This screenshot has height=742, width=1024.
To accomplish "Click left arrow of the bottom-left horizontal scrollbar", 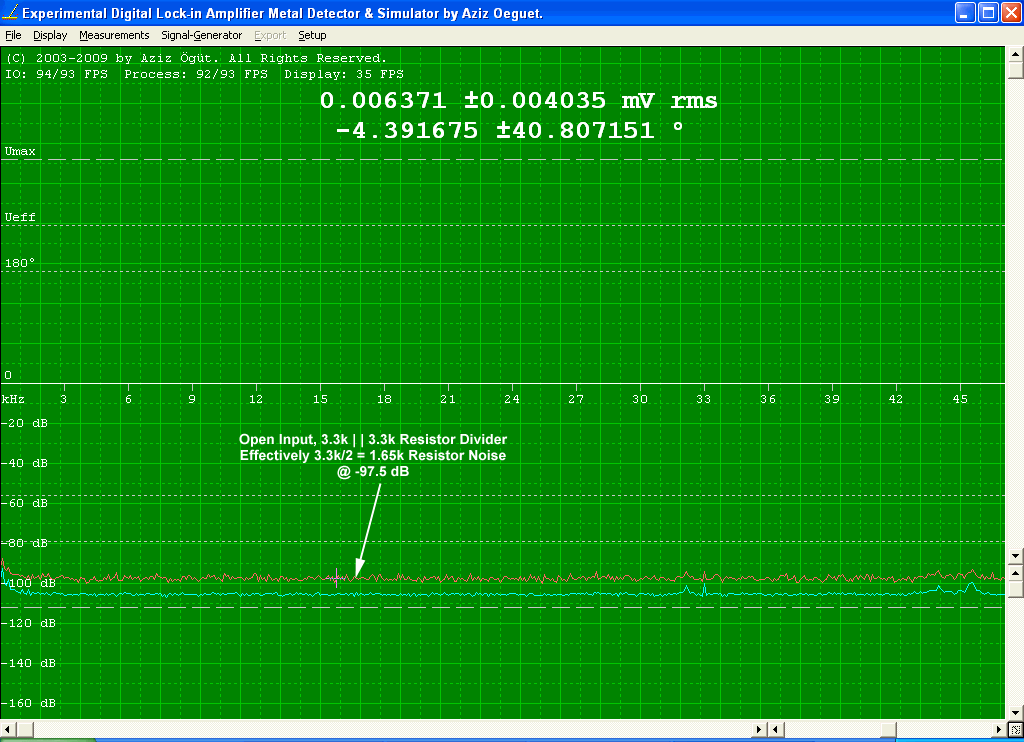I will click(8, 729).
